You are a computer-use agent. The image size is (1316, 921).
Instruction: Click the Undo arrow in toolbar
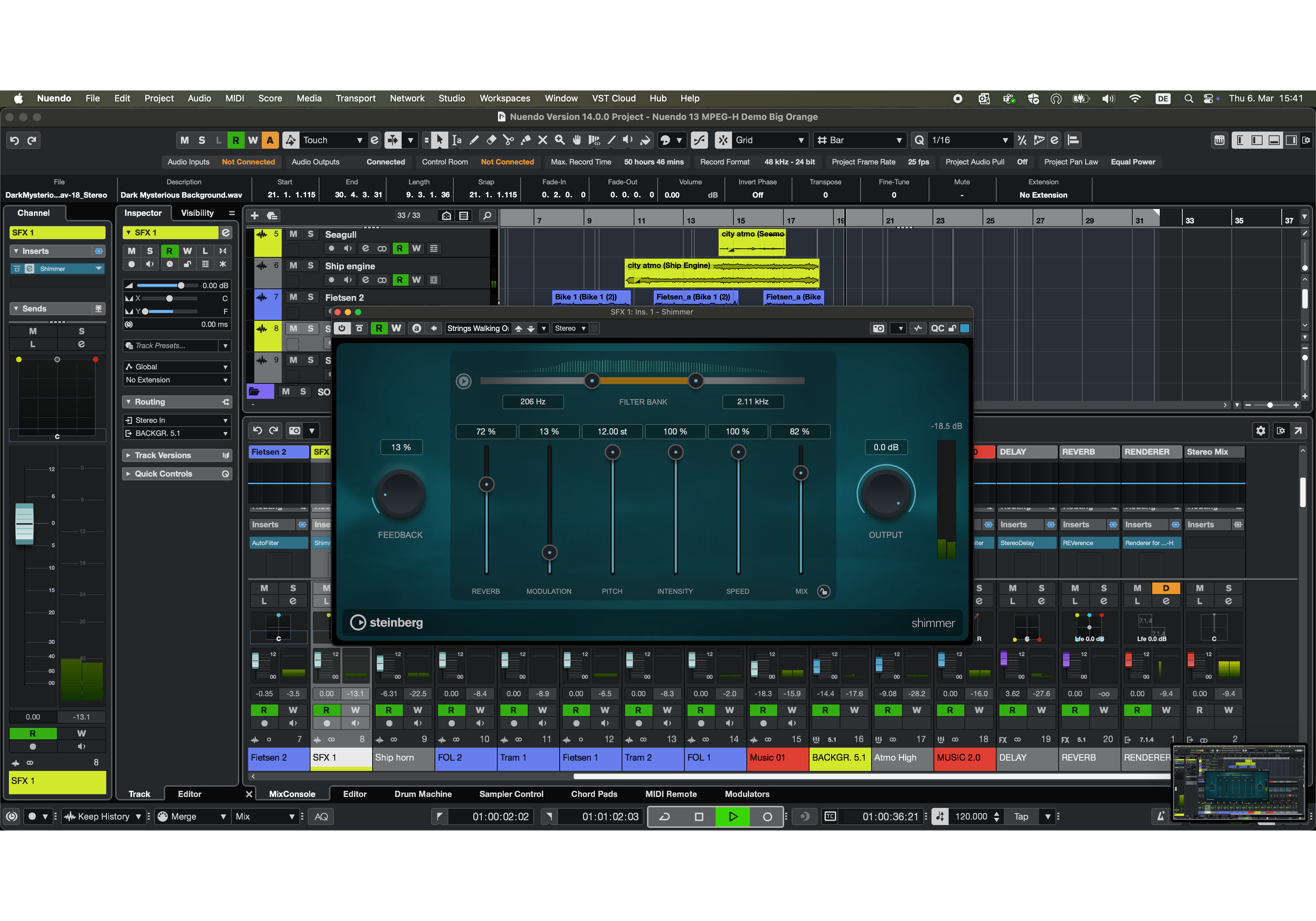(x=15, y=140)
